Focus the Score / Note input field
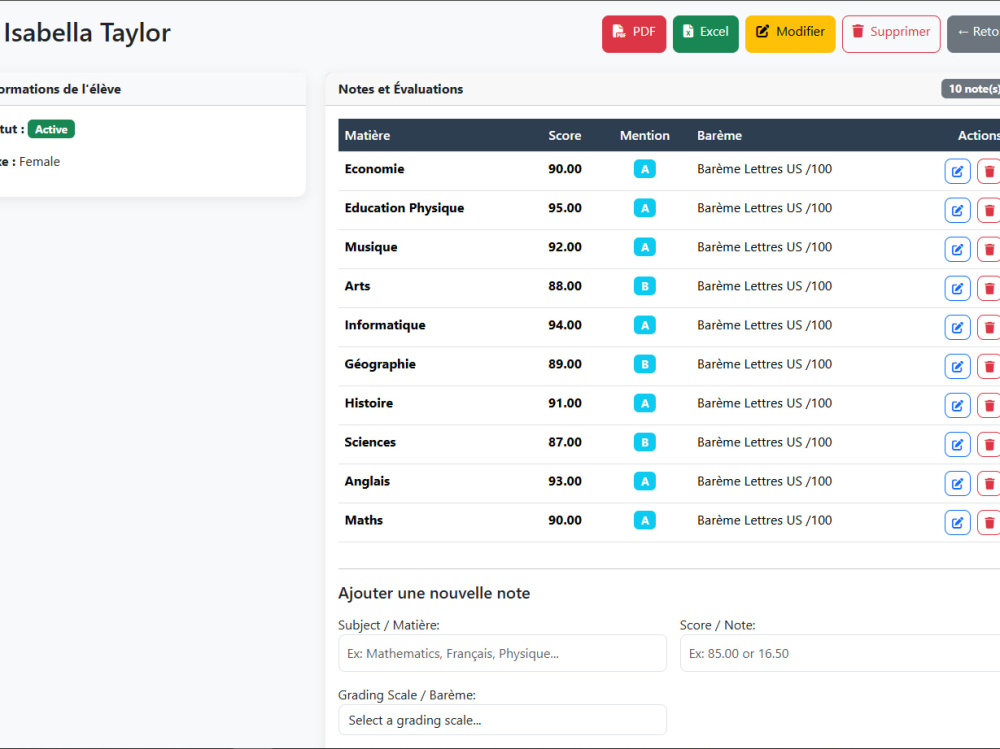1000x749 pixels. (840, 653)
